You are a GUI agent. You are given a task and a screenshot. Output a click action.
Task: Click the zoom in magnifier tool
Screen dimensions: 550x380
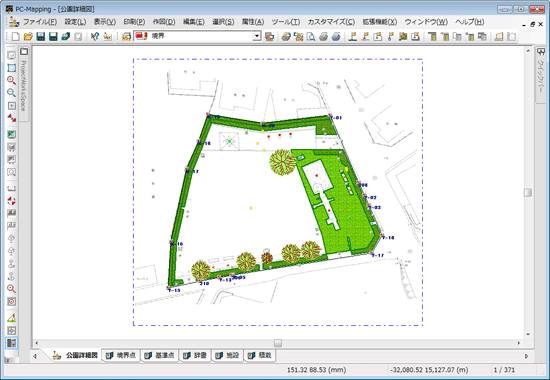coord(11,80)
